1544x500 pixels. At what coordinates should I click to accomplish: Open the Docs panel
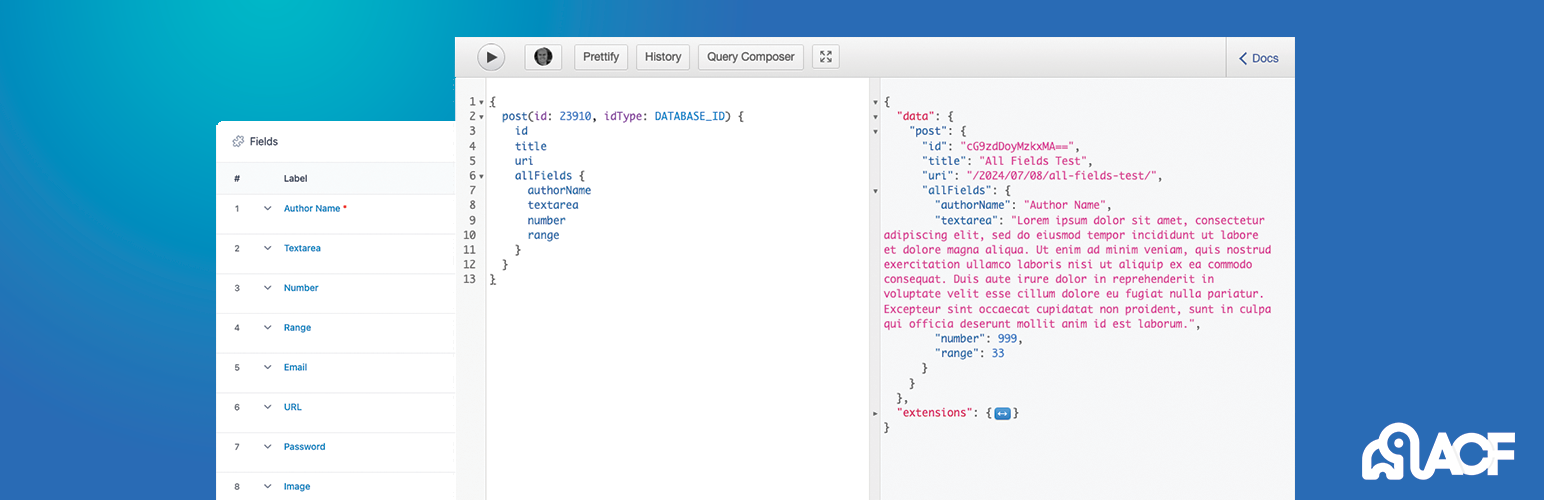coord(1259,58)
